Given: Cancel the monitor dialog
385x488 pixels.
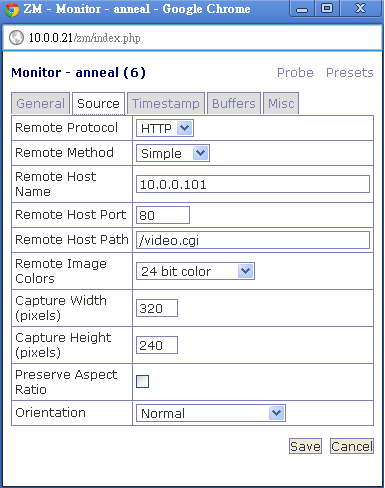Looking at the screenshot, I should pyautogui.click(x=352, y=446).
